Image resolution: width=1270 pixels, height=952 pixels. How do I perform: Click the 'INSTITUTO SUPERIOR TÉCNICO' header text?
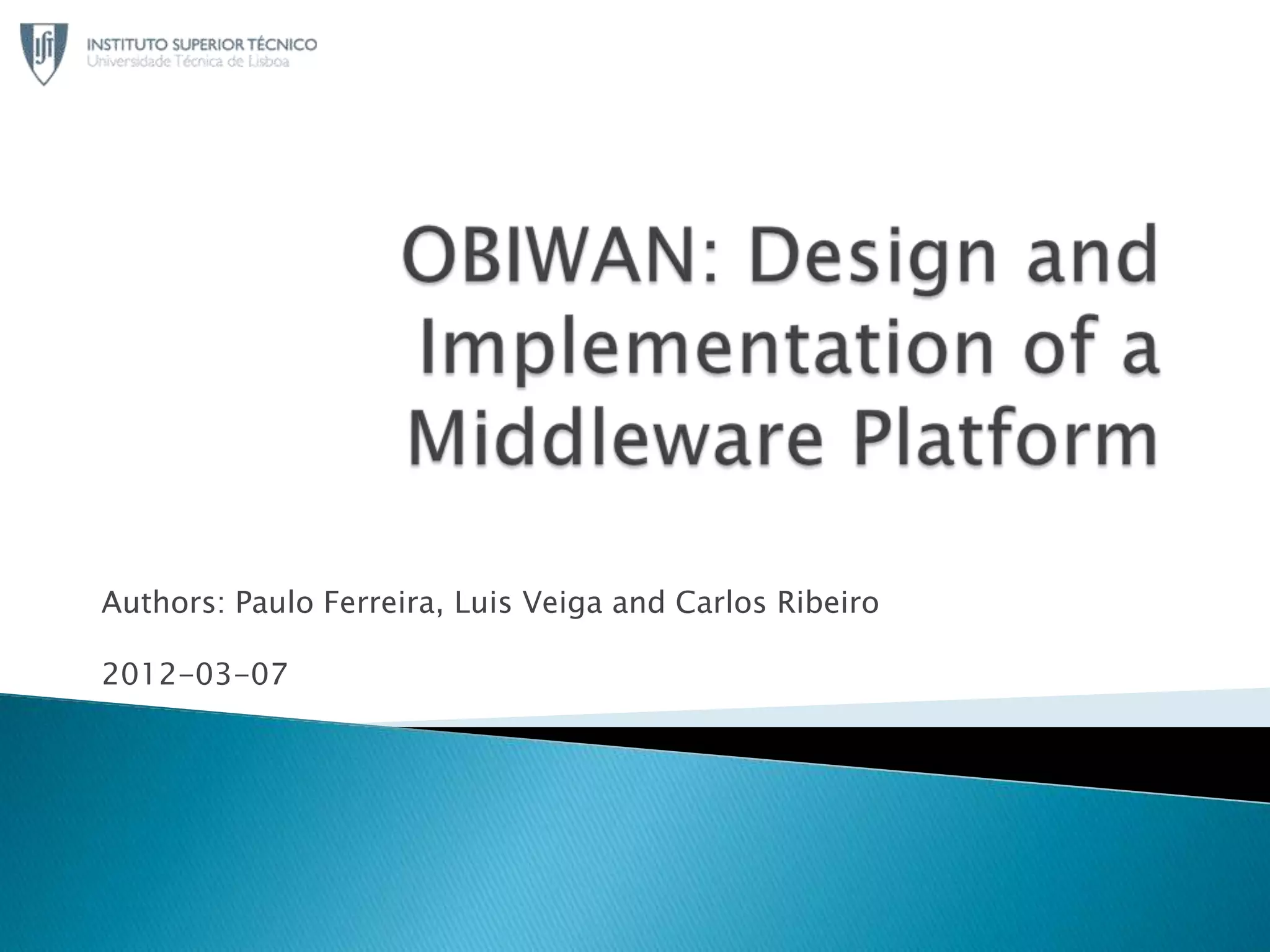202,45
